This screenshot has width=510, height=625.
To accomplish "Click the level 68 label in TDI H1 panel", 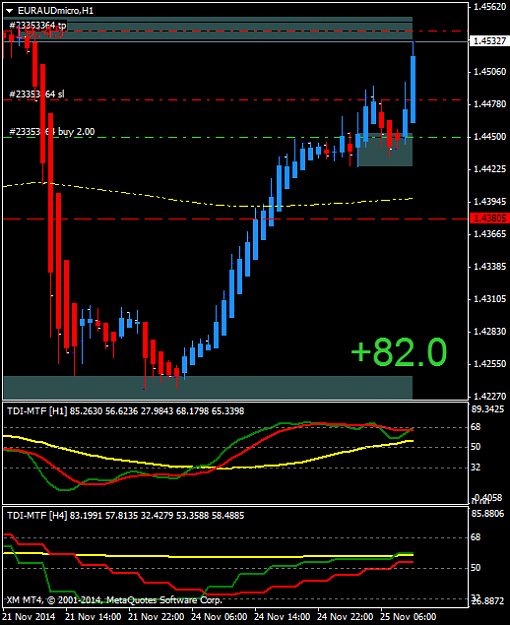I will click(x=476, y=427).
